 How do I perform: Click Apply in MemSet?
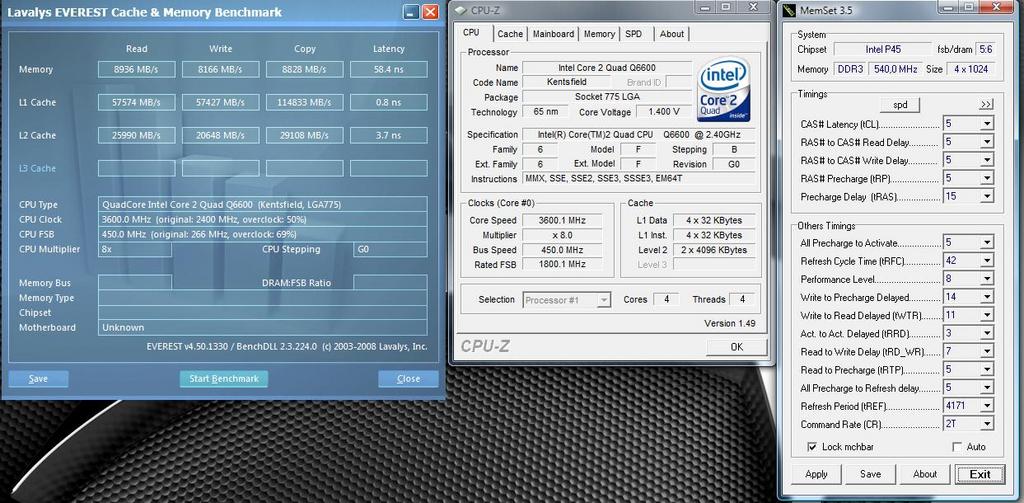[816, 474]
